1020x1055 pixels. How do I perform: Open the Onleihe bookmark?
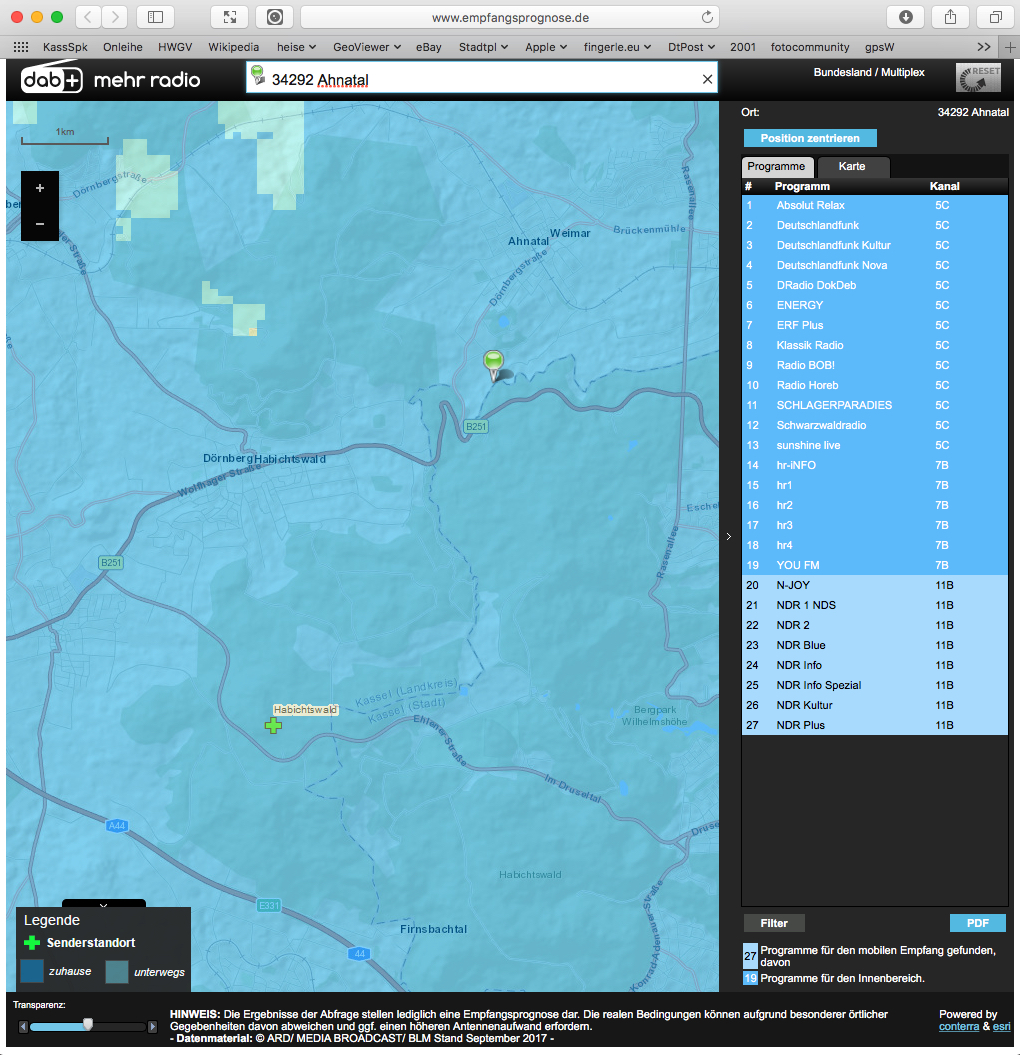pos(122,47)
